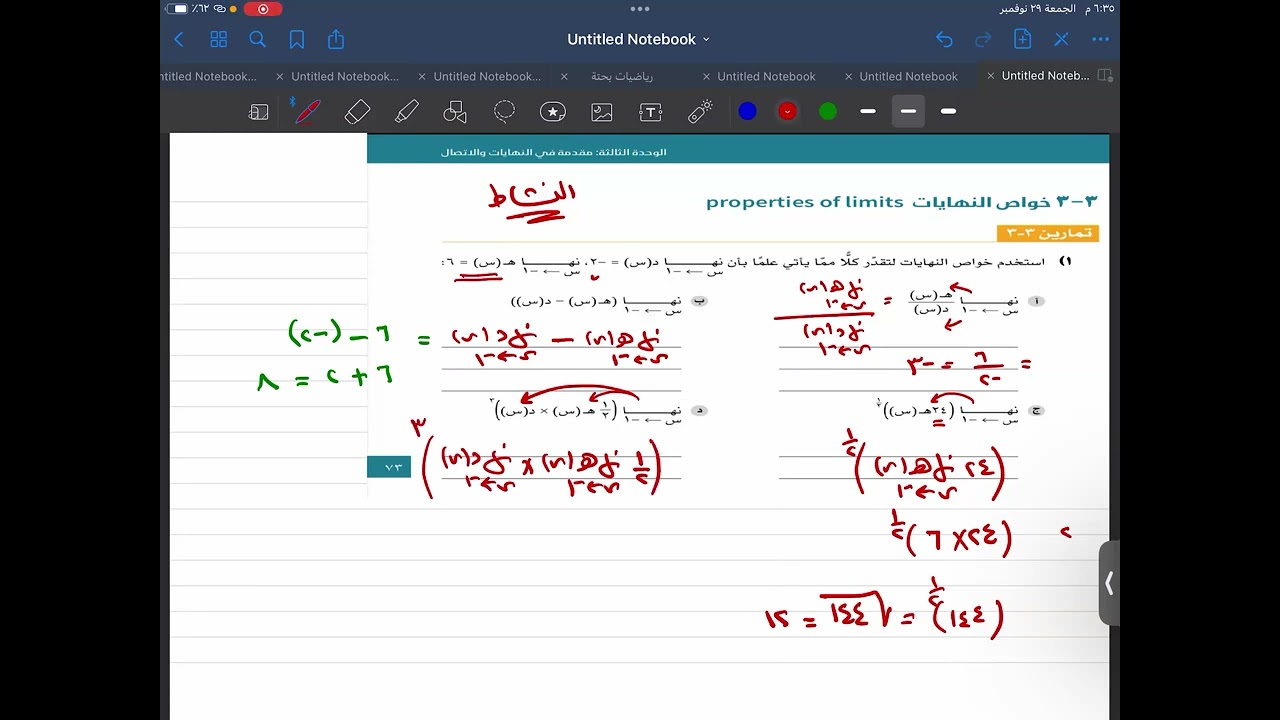This screenshot has width=1280, height=720.
Task: Open the share and export menu
Action: point(336,39)
